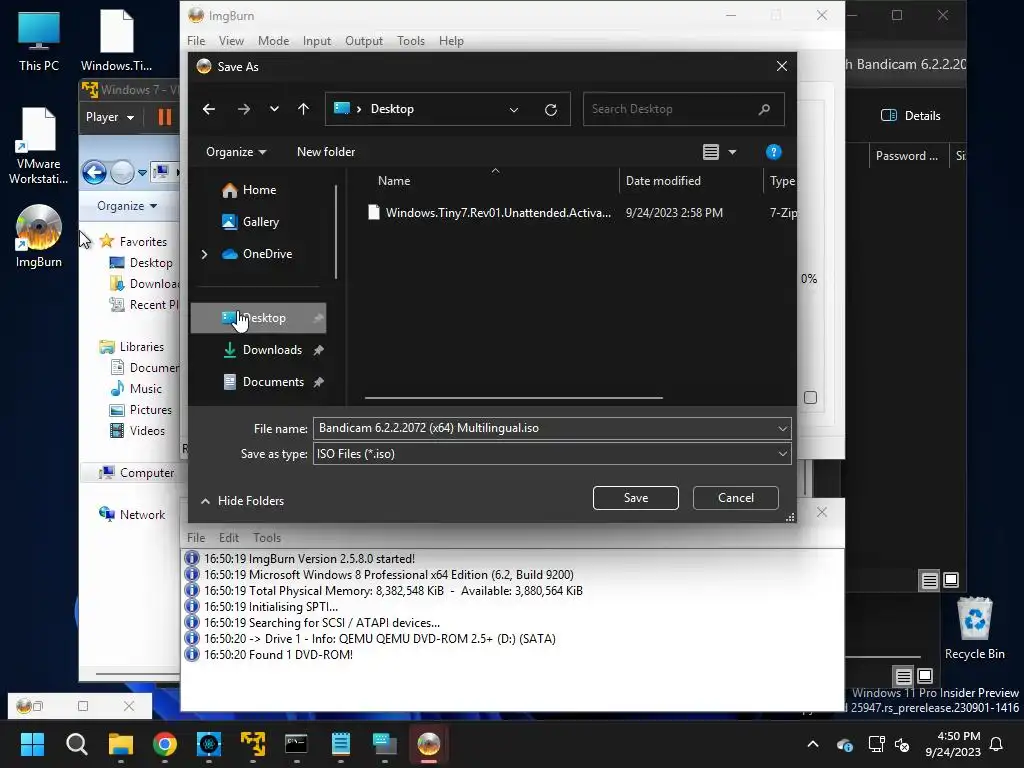This screenshot has height=768, width=1024.
Task: Toggle checkbox in ImgBurn main window
Action: (x=810, y=398)
